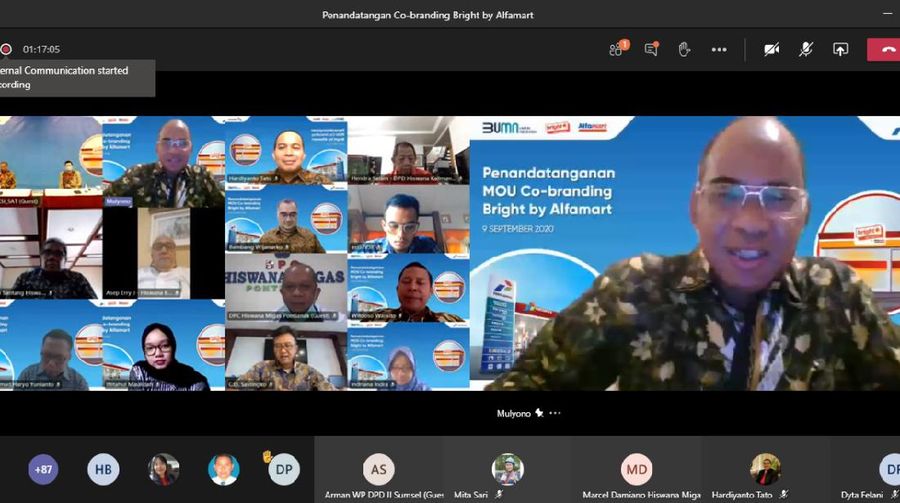
Task: Unmute the microphone
Action: [x=806, y=49]
